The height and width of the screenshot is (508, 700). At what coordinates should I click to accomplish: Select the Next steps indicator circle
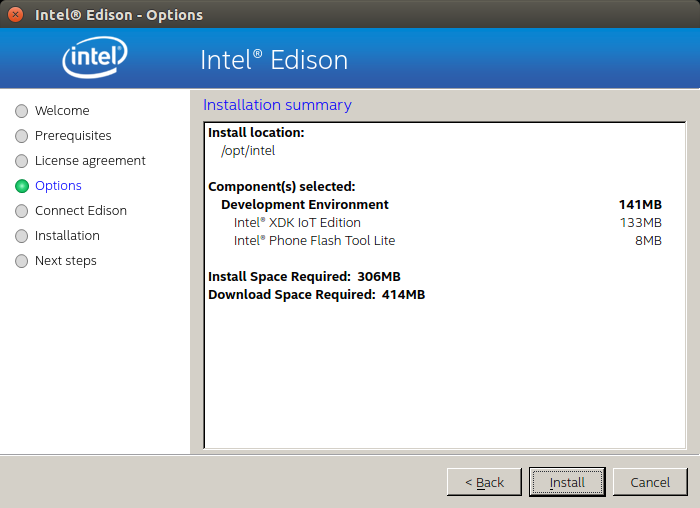pyautogui.click(x=21, y=261)
